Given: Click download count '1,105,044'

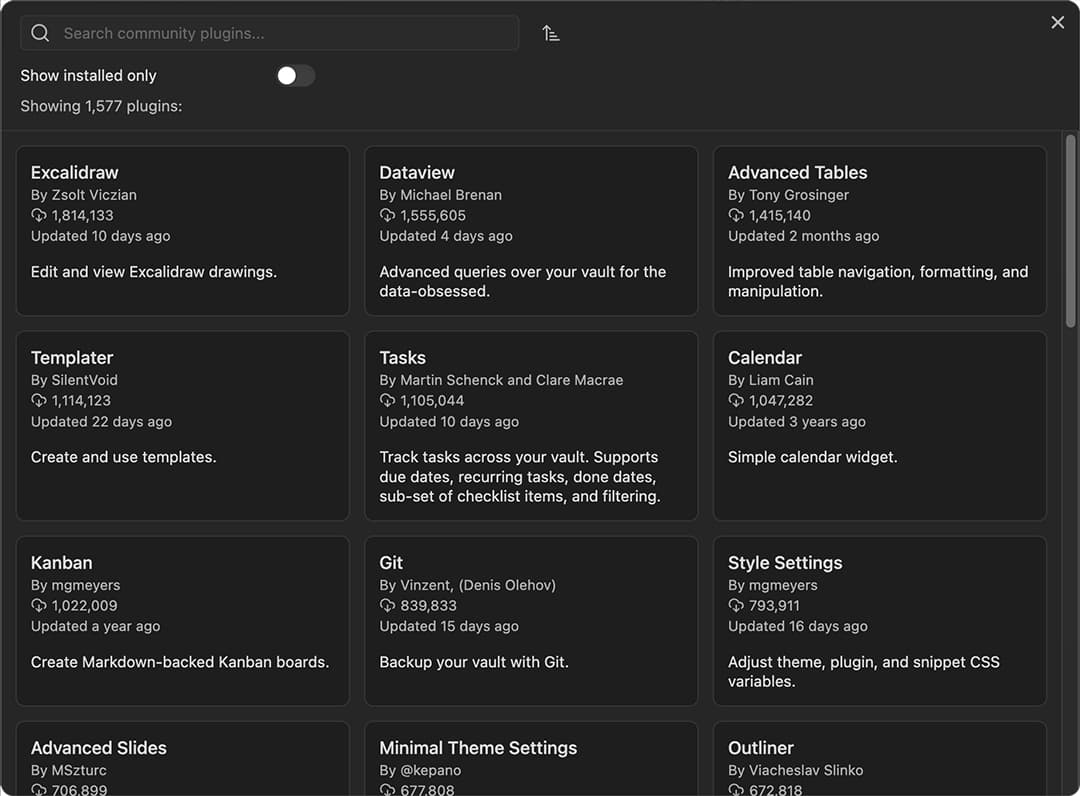Looking at the screenshot, I should click(433, 401).
